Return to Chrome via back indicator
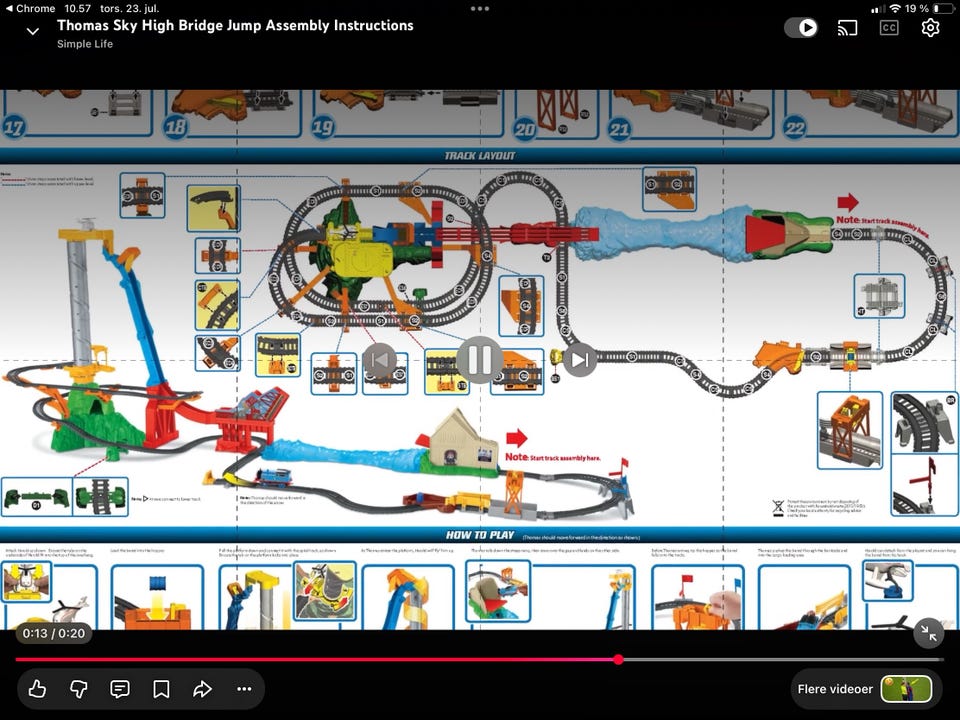The height and width of the screenshot is (720, 960). [x=29, y=9]
